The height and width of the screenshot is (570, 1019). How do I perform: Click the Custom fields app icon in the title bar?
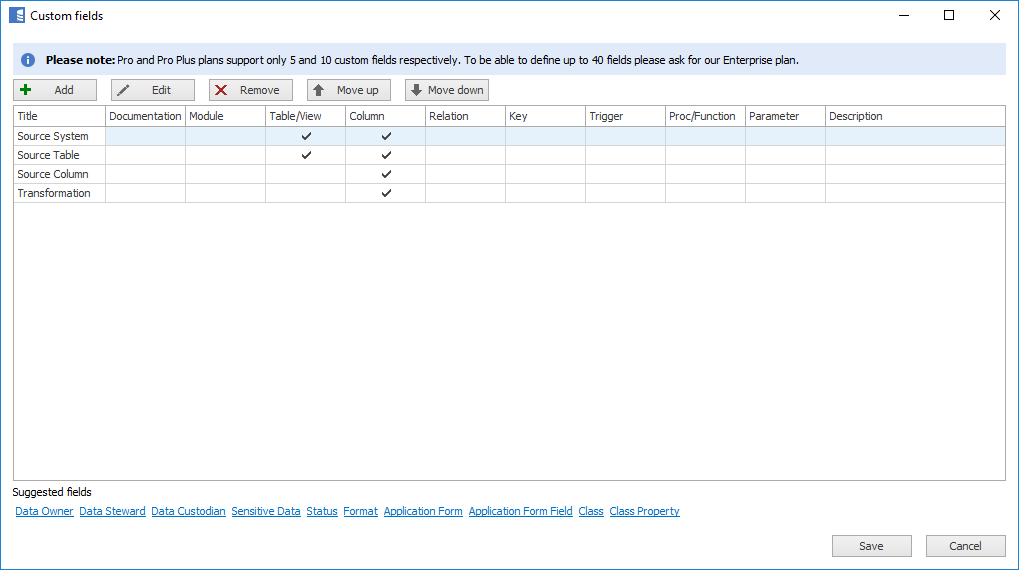(16, 16)
